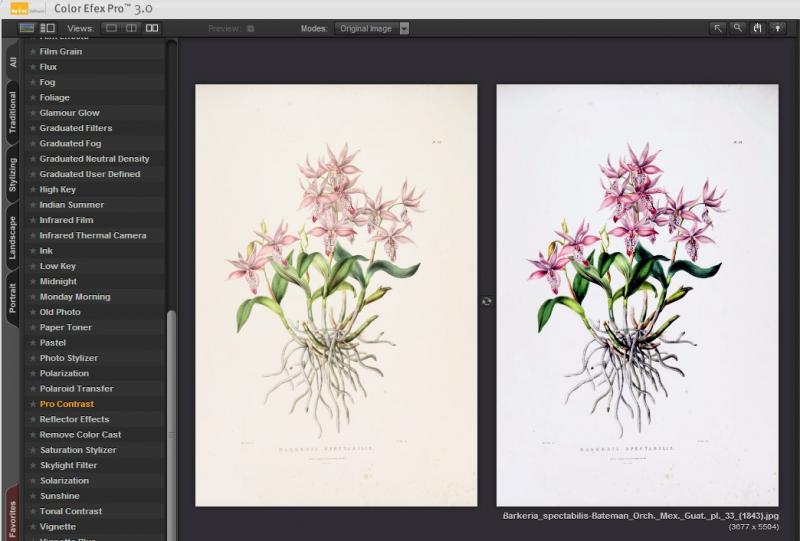Viewport: 800px width, 541px height.
Task: Apply the Infrared Thermal Camera filter
Action: tap(93, 235)
